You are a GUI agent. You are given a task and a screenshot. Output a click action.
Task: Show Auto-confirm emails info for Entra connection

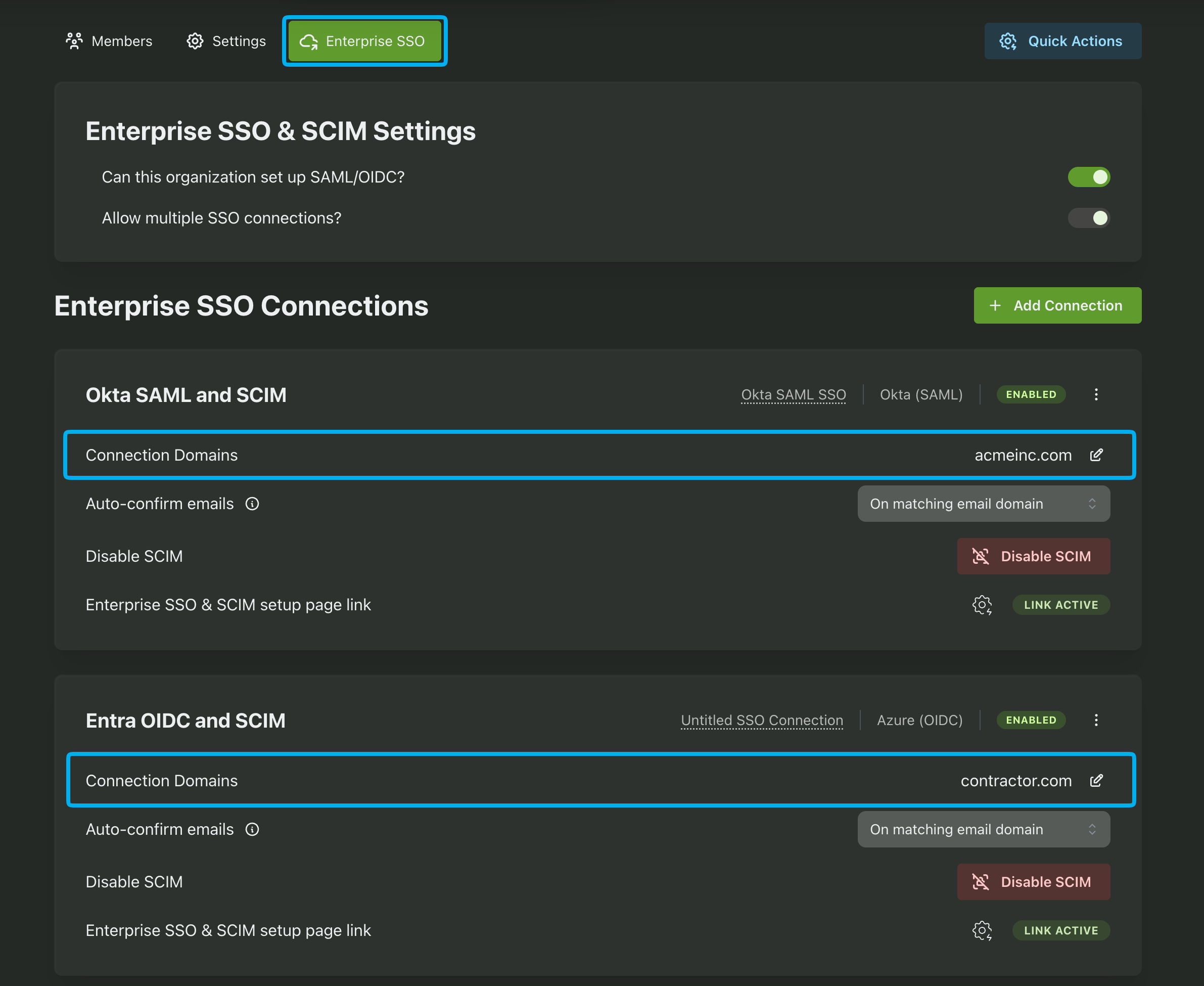pyautogui.click(x=252, y=829)
